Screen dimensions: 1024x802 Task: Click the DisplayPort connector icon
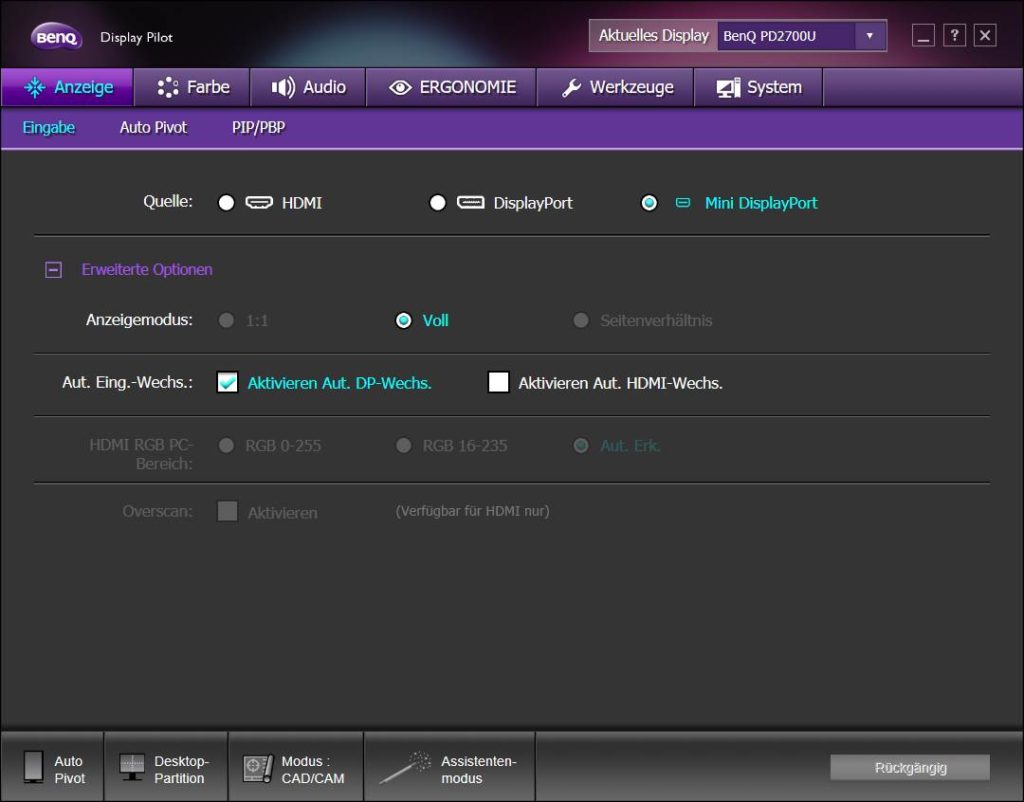click(471, 202)
